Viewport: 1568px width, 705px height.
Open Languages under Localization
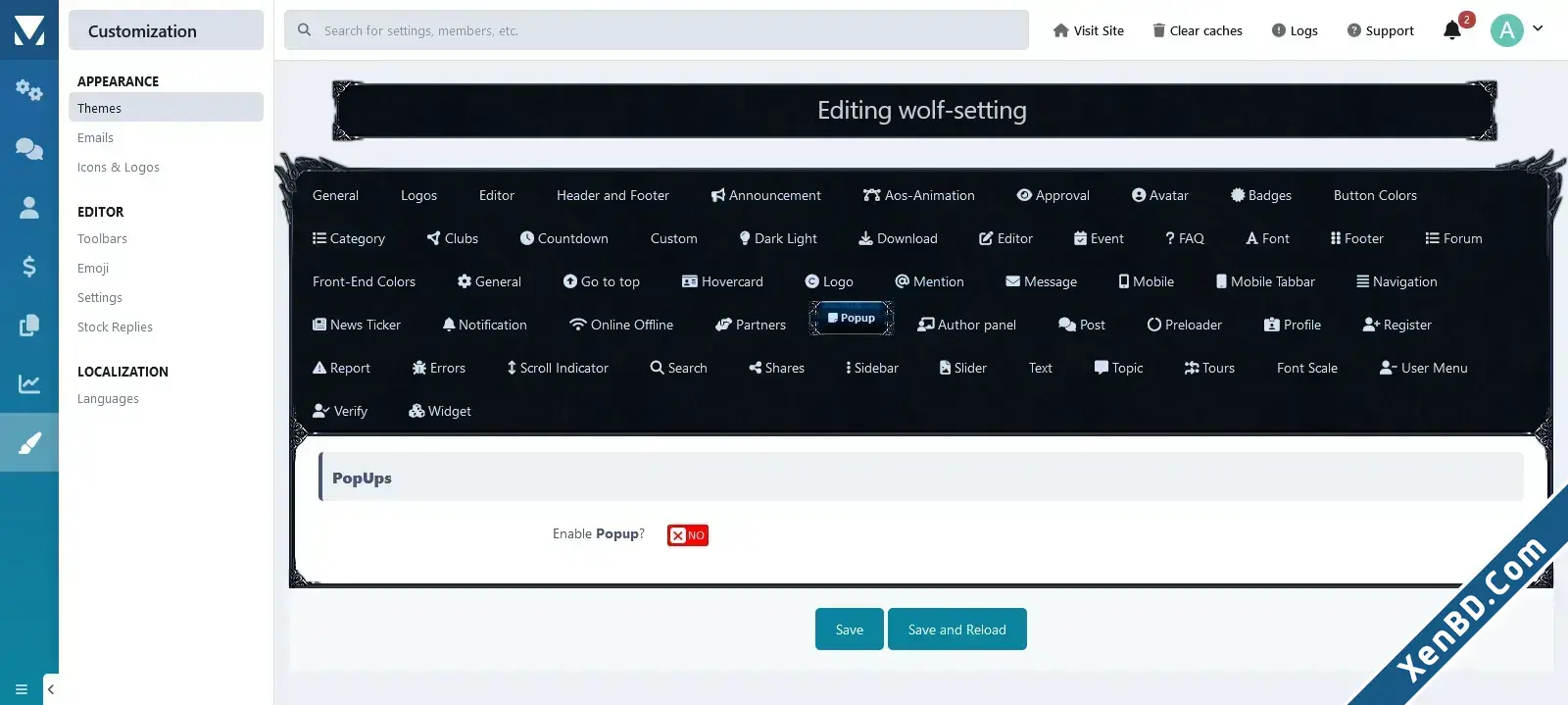108,399
